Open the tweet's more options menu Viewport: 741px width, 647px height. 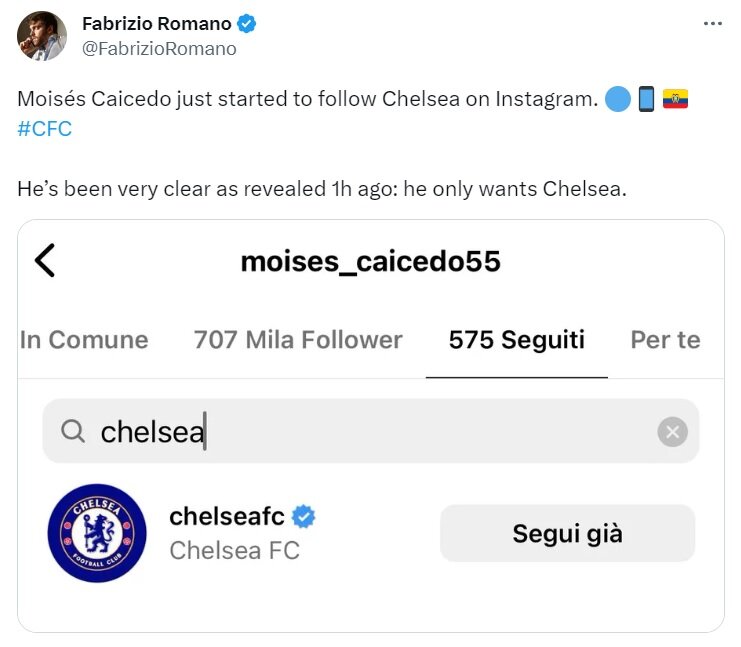click(x=712, y=24)
